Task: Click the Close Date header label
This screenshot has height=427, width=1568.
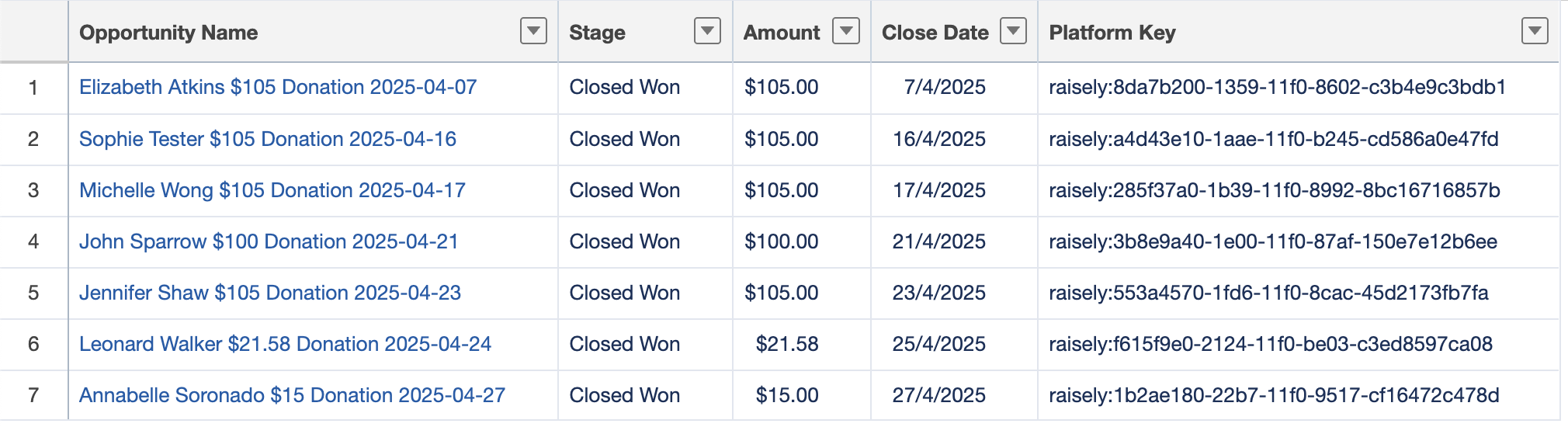Action: [x=935, y=33]
